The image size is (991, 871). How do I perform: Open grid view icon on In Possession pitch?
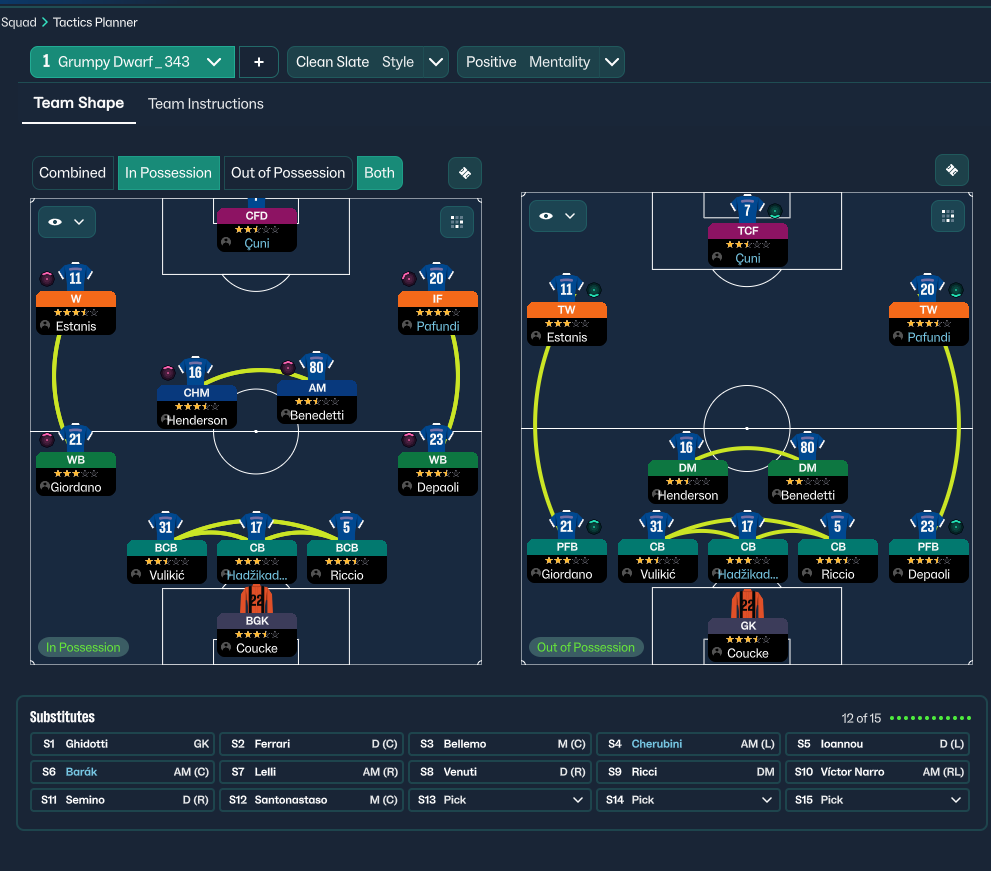click(456, 221)
